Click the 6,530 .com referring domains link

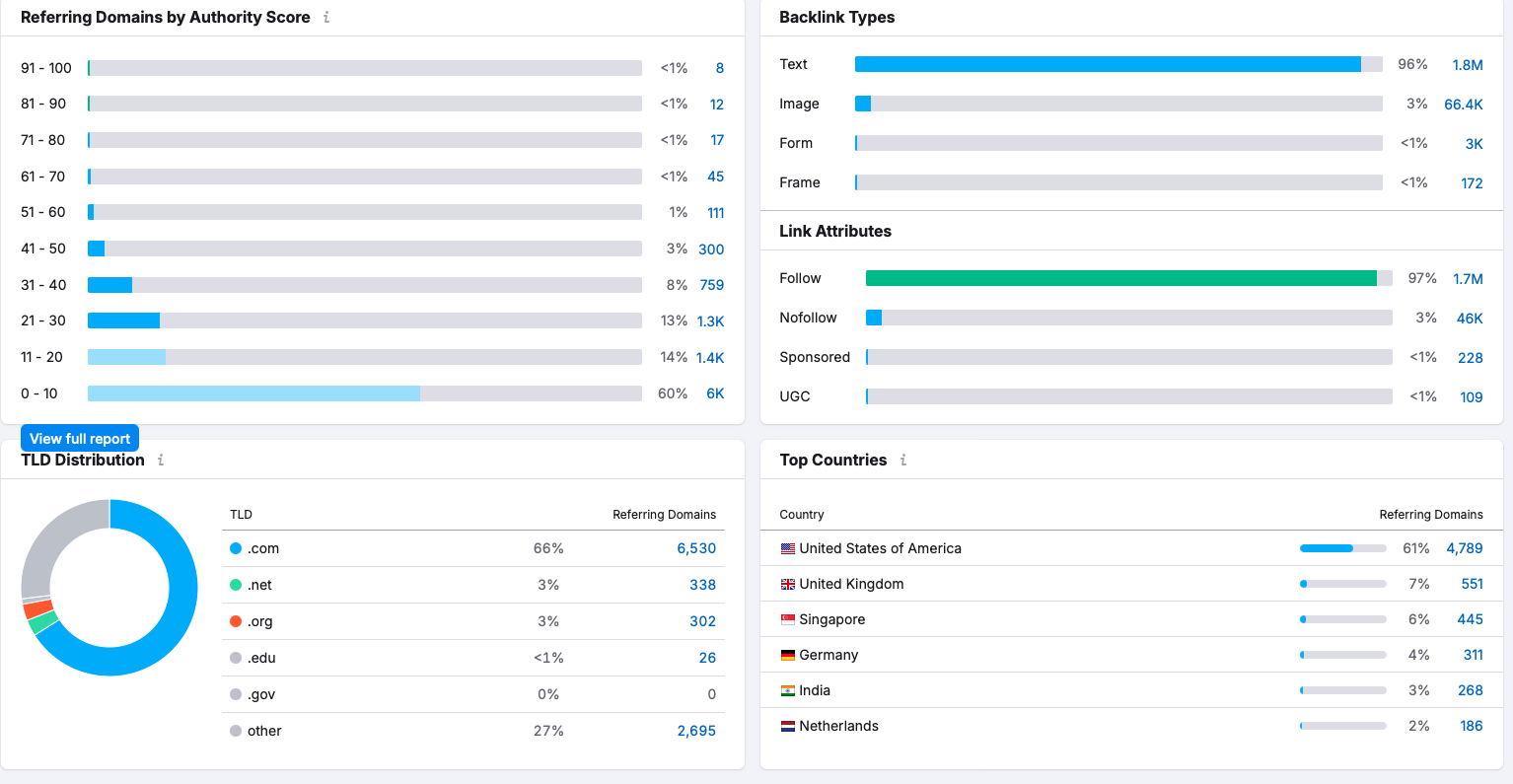click(x=695, y=547)
